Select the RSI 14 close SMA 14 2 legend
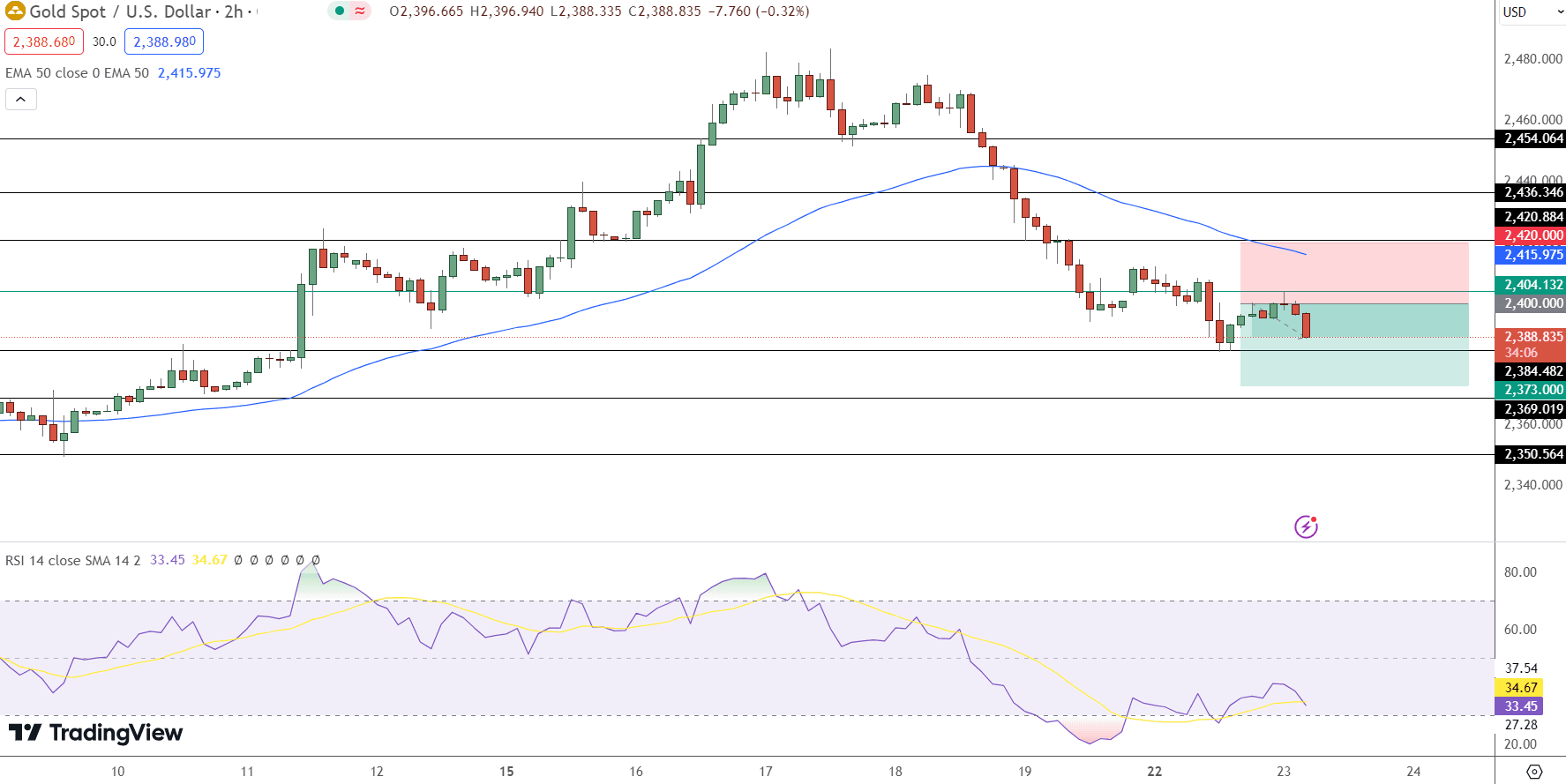Image resolution: width=1566 pixels, height=784 pixels. point(73,560)
